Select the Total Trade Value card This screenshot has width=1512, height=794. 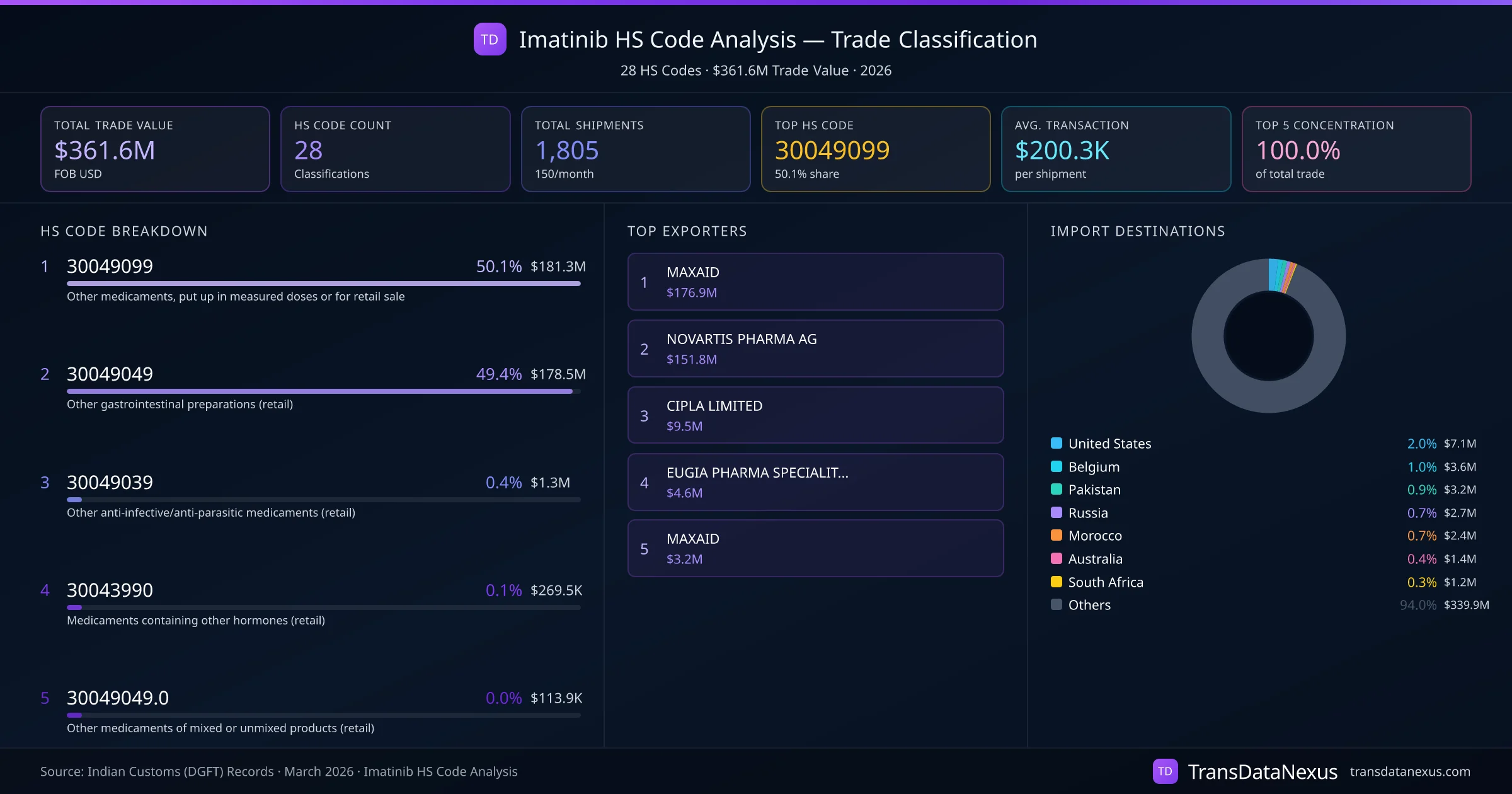(155, 149)
